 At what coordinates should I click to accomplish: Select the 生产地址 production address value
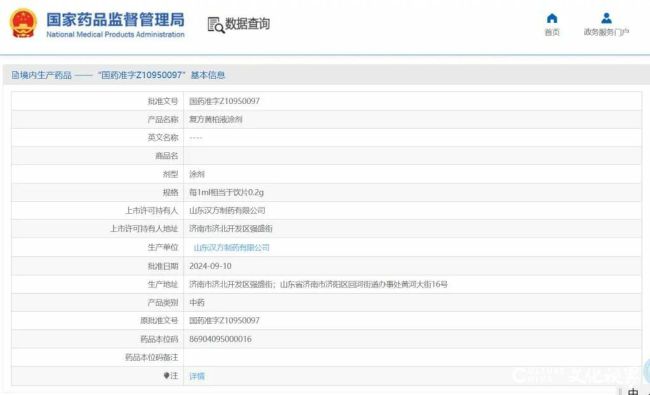point(318,284)
